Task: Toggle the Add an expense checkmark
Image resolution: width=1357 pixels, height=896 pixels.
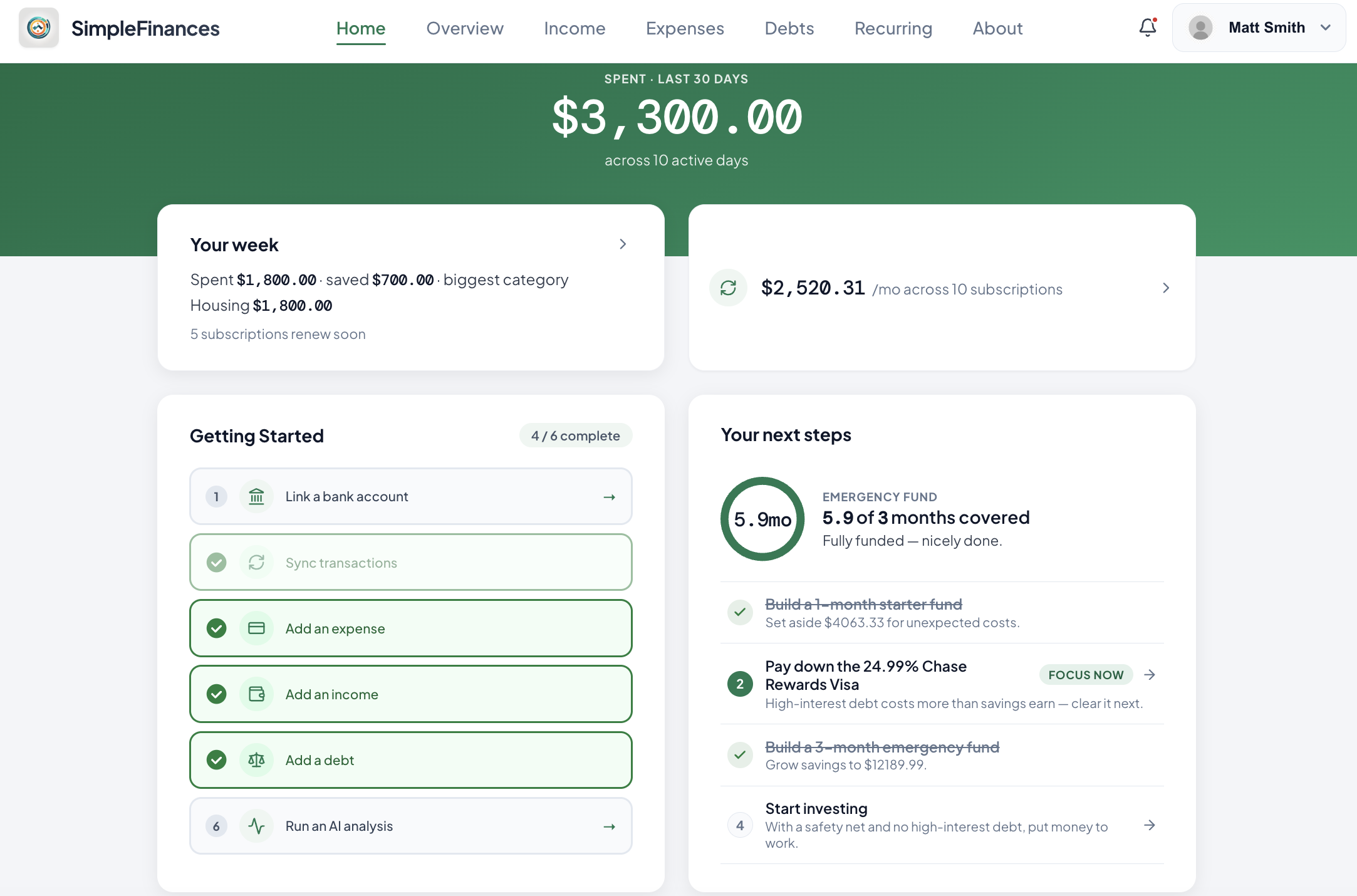Action: pyautogui.click(x=216, y=628)
